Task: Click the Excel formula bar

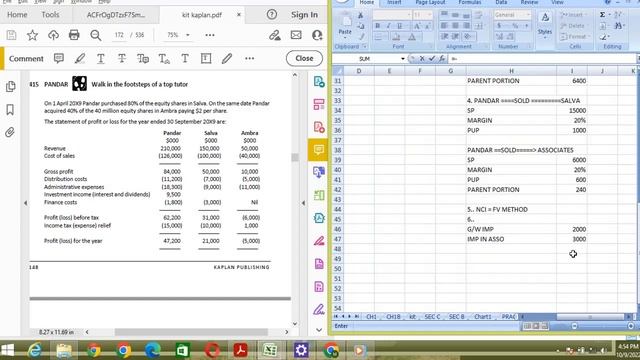Action: 542,59
